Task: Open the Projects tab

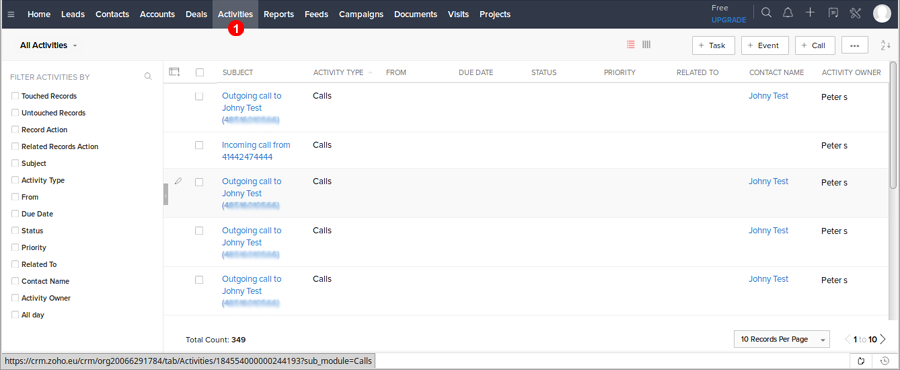Action: tap(495, 14)
